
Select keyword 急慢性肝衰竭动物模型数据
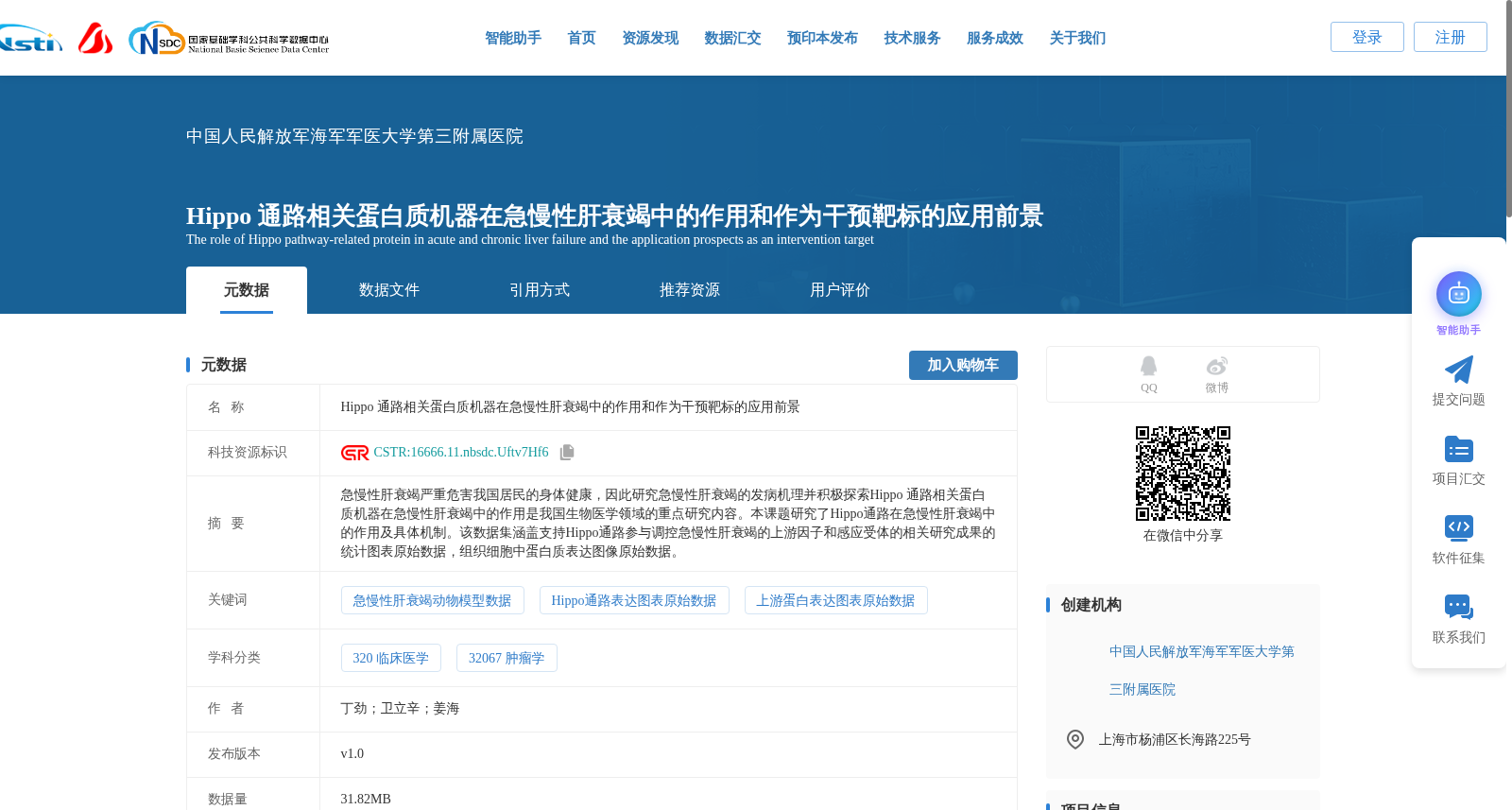(432, 600)
